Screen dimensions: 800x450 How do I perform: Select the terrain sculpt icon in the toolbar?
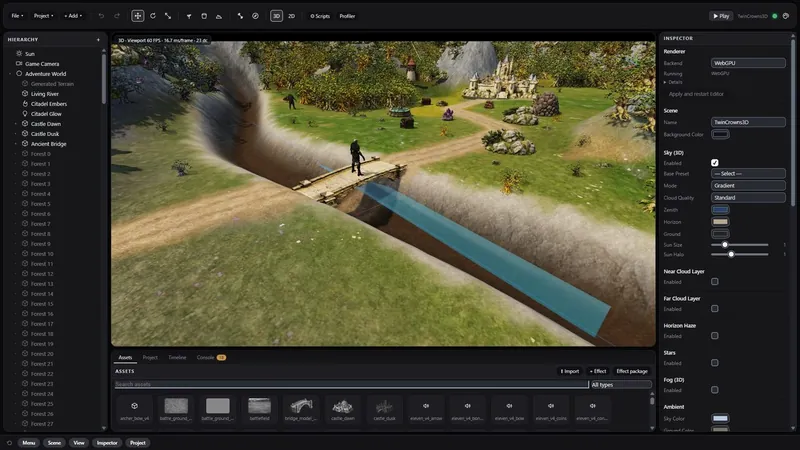coord(219,16)
